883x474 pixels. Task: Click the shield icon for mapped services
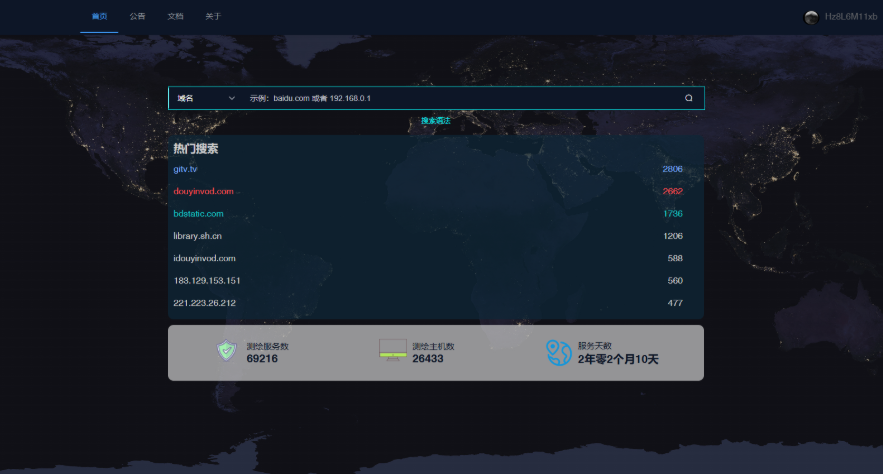[x=227, y=351]
